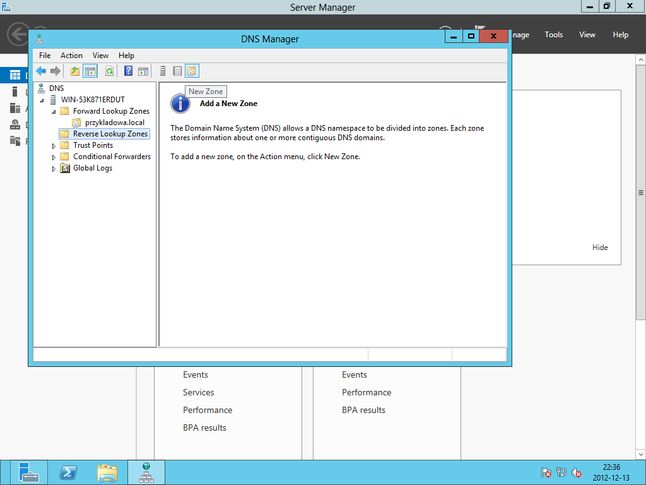Click the Up One Level folder icon
The width and height of the screenshot is (646, 485).
click(x=75, y=71)
